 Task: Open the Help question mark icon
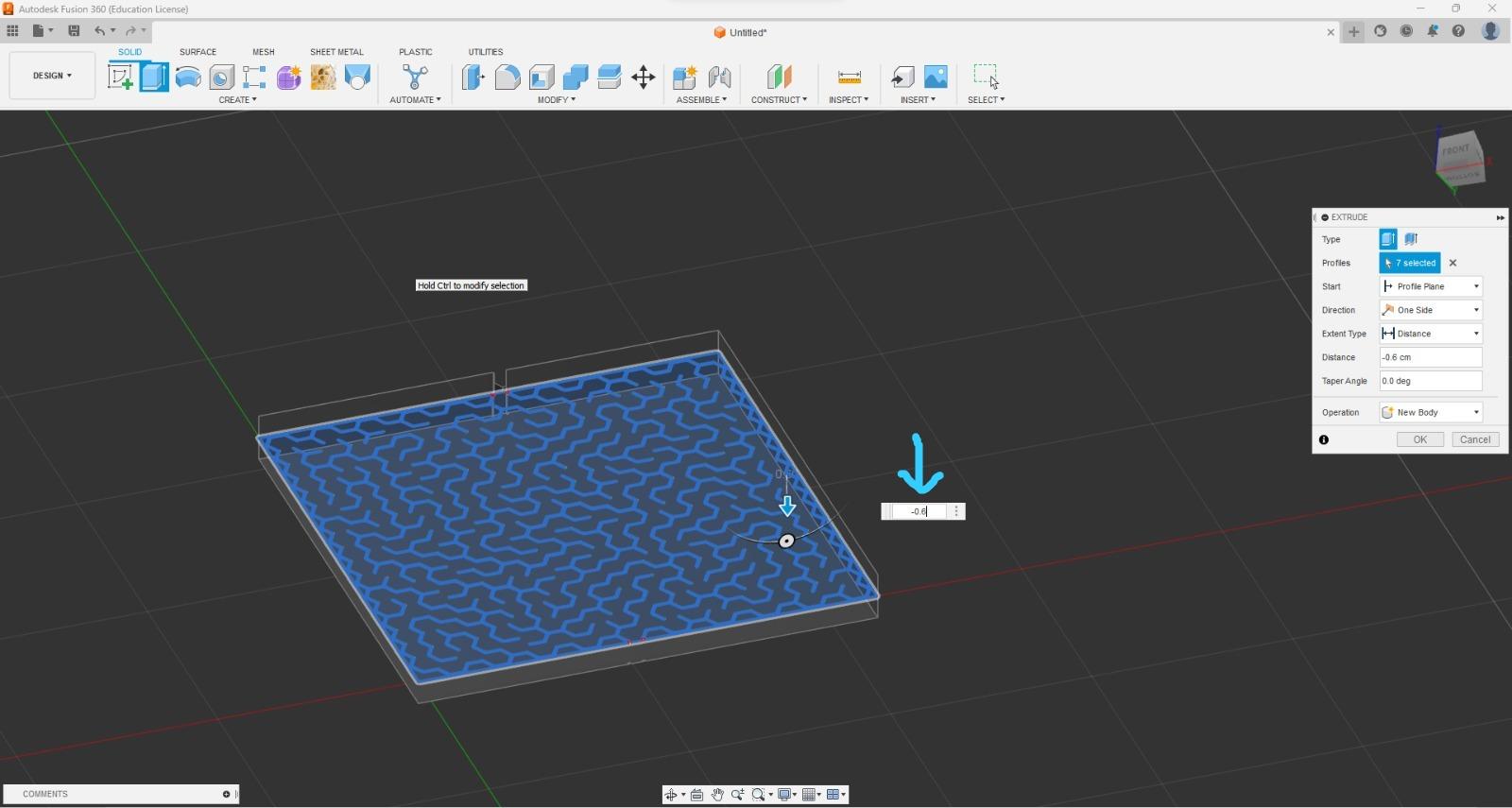(x=1458, y=31)
